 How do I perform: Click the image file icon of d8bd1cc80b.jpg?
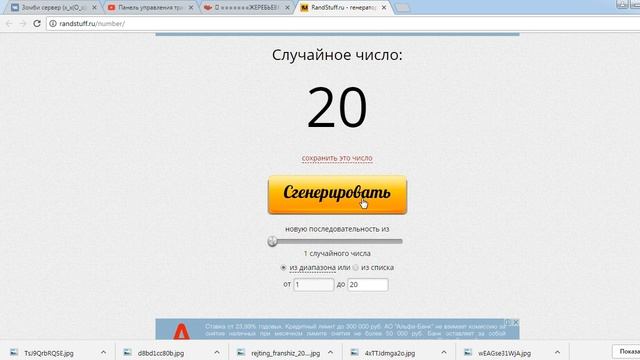pos(127,352)
